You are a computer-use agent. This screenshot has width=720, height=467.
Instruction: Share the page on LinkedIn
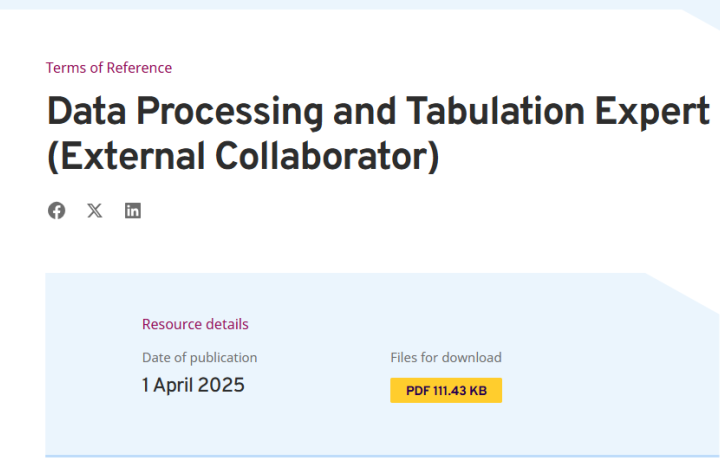pyautogui.click(x=133, y=211)
